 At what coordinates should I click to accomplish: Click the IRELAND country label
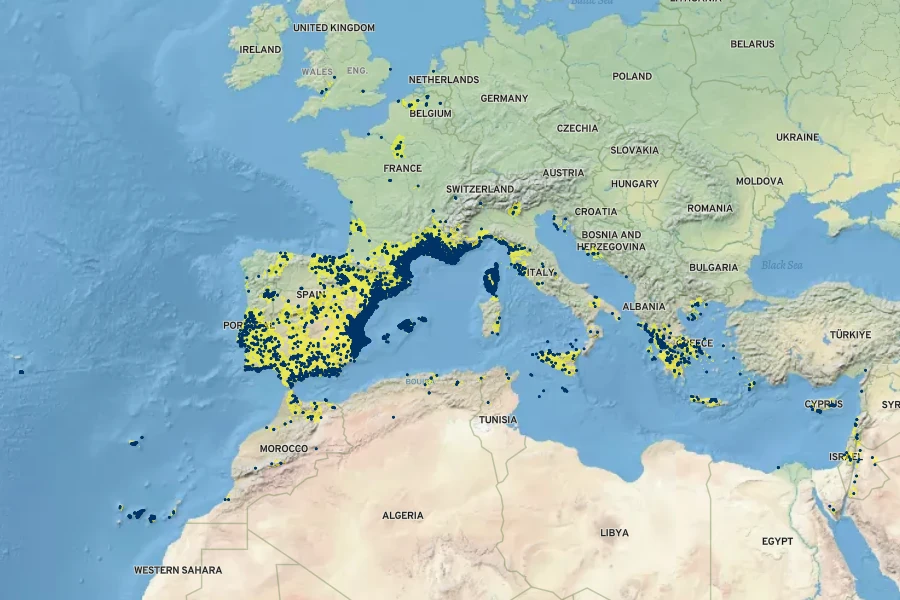pyautogui.click(x=261, y=48)
